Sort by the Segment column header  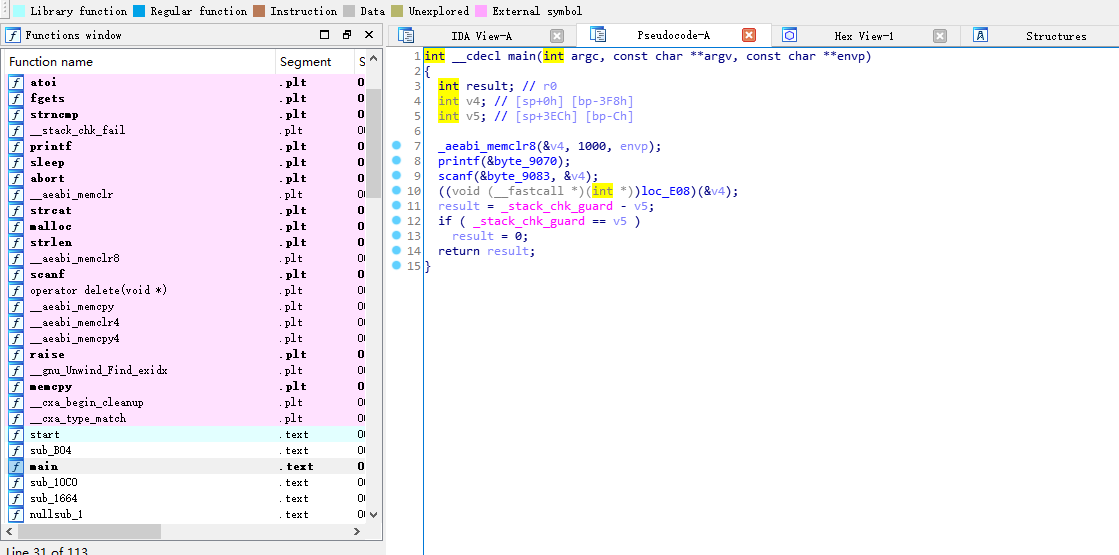(x=305, y=62)
